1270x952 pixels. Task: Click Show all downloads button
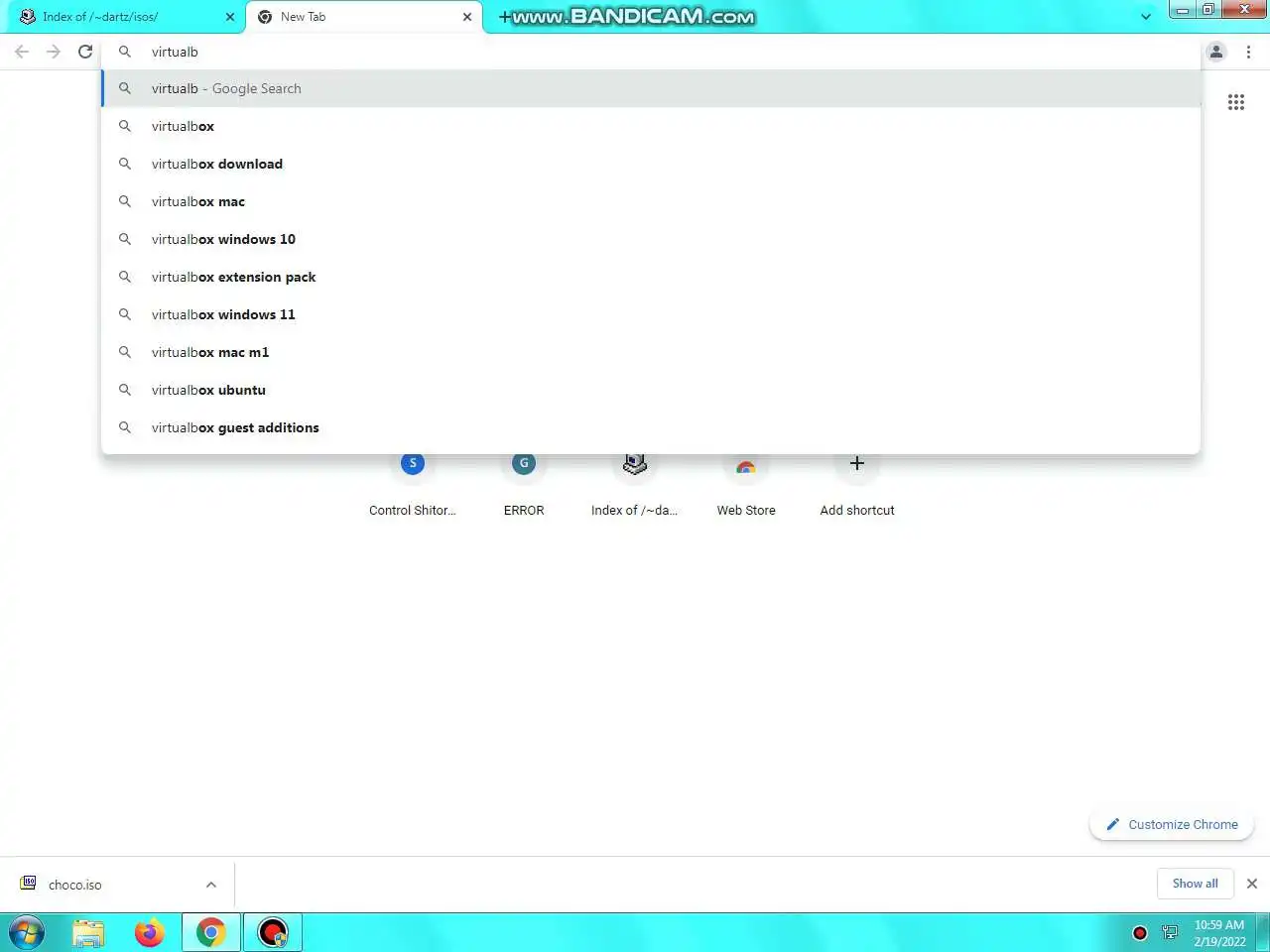click(1195, 884)
